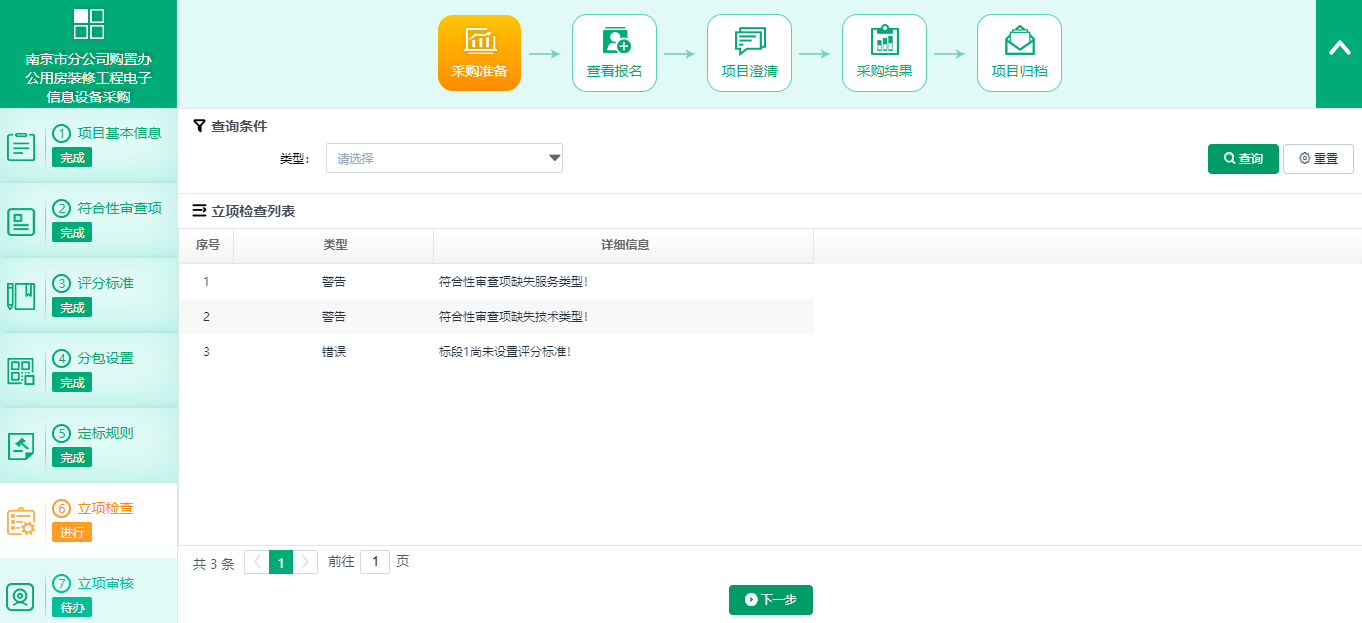
Task: Go to the previous page arrow in pagination
Action: point(257,562)
